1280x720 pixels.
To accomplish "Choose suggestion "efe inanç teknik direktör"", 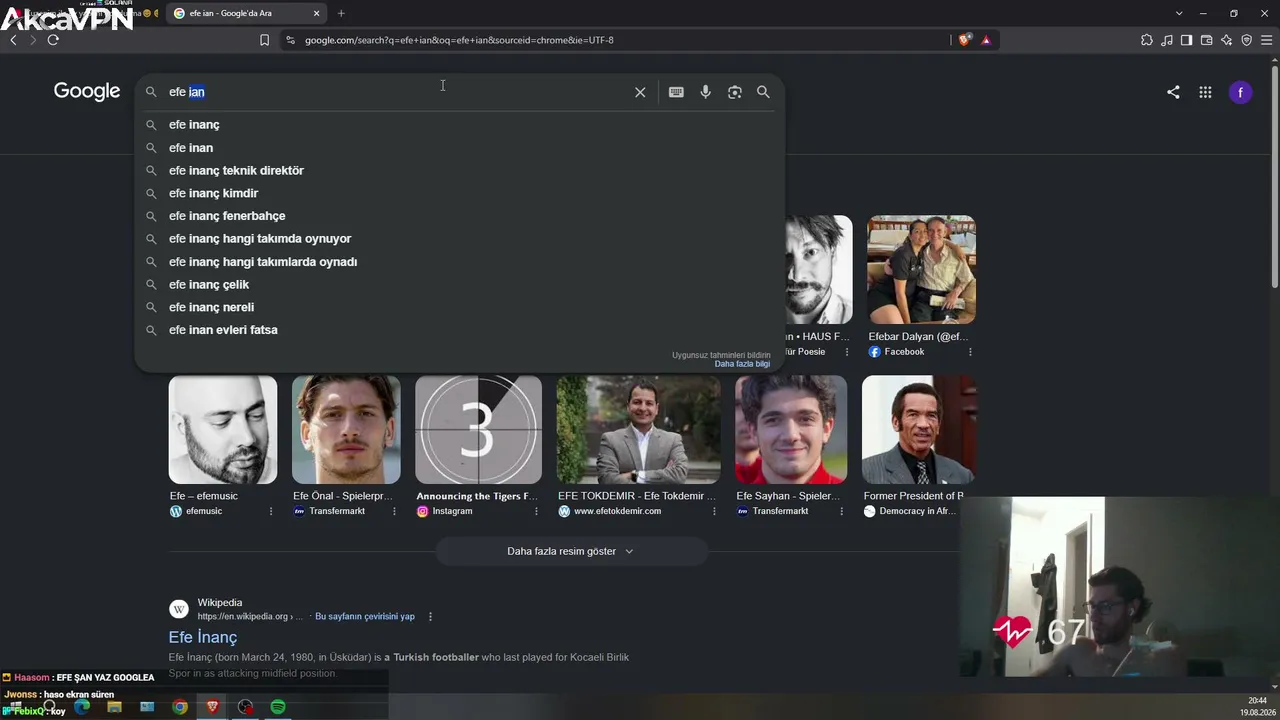I will click(x=460, y=171).
